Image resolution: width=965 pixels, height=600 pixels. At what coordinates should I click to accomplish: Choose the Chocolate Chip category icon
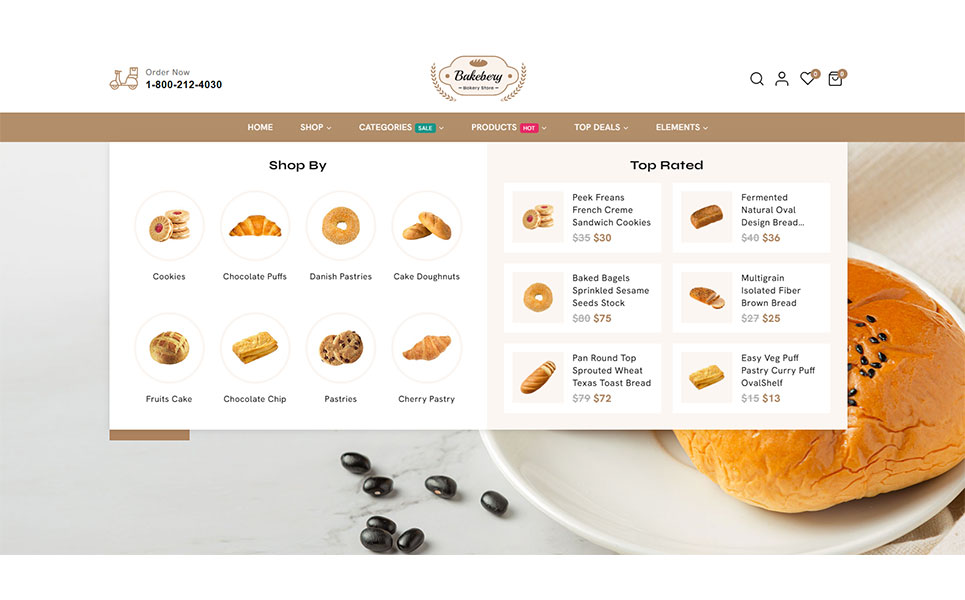[x=255, y=348]
